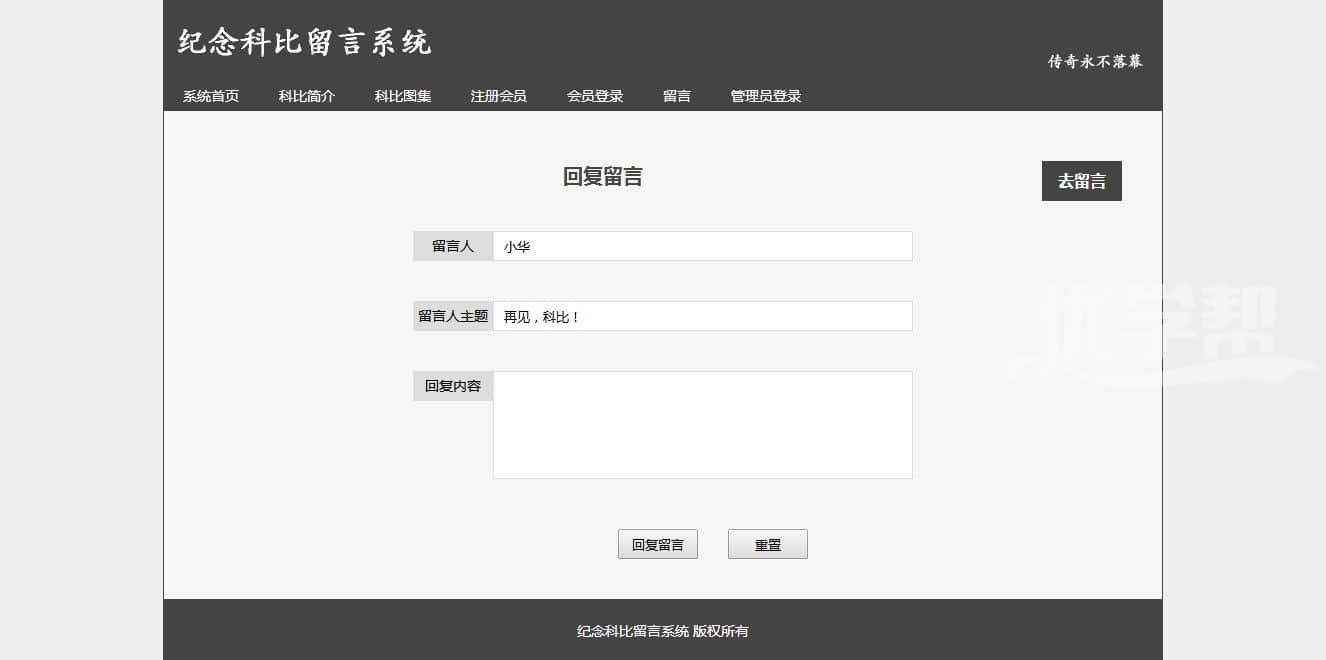Submit the form with the 回复留言 button
Image resolution: width=1326 pixels, height=660 pixels.
click(x=657, y=545)
